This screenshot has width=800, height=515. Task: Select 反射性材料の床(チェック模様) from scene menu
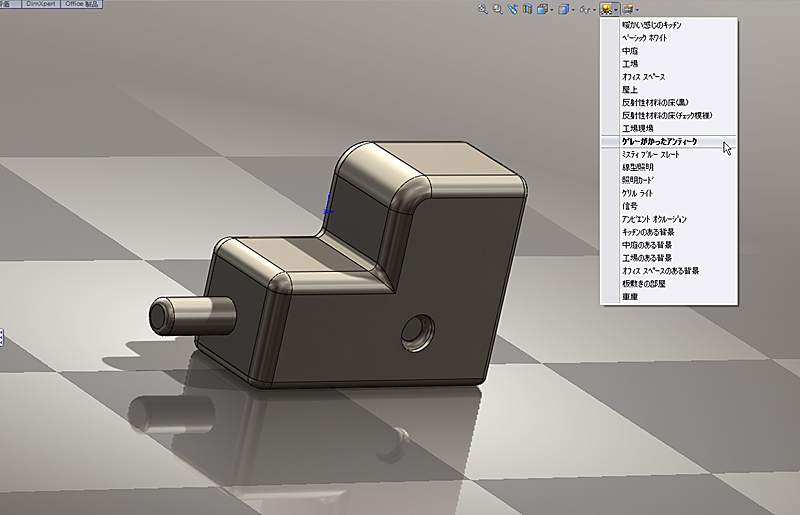(x=666, y=116)
